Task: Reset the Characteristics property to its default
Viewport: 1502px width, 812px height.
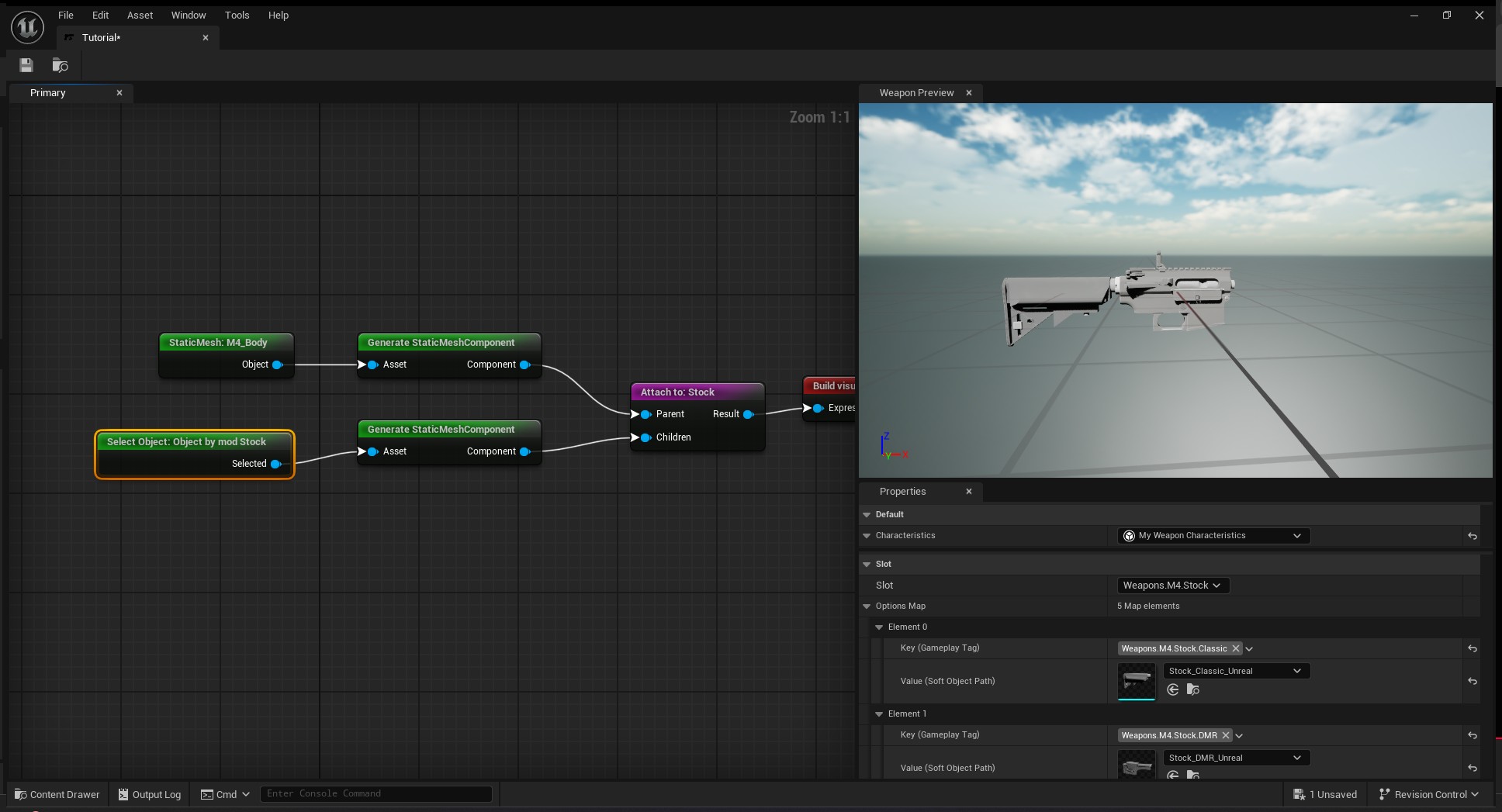Action: (x=1472, y=536)
